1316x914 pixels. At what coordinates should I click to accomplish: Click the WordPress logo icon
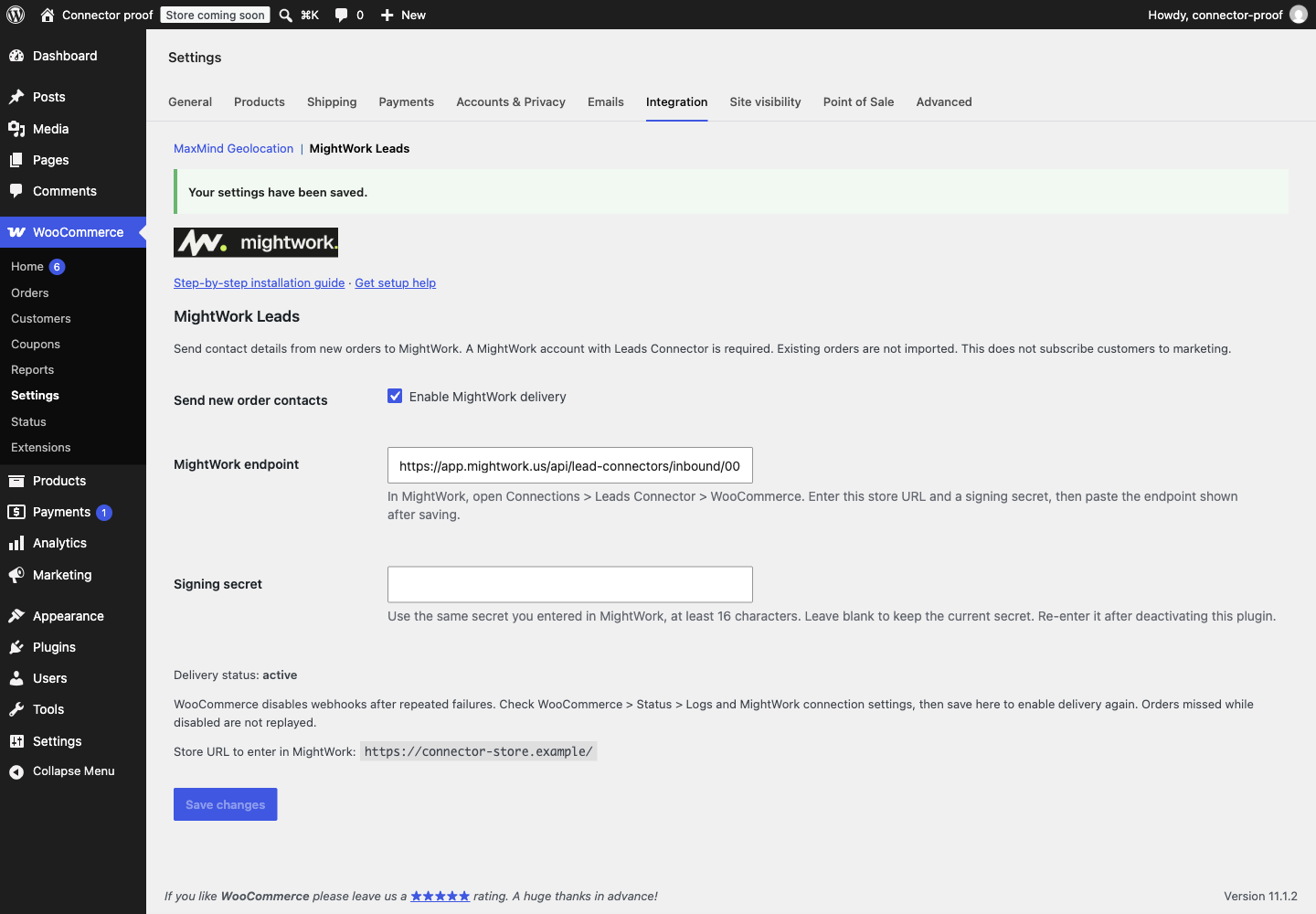[16, 15]
